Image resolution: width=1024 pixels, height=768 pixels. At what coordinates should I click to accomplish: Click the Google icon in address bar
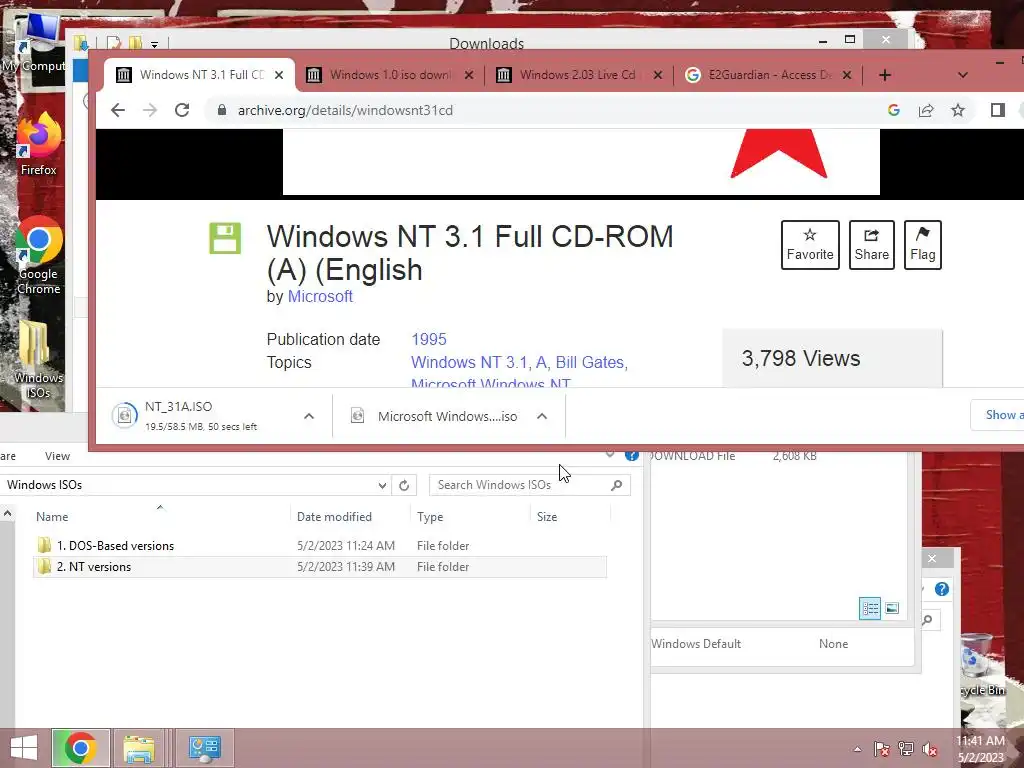tap(894, 110)
